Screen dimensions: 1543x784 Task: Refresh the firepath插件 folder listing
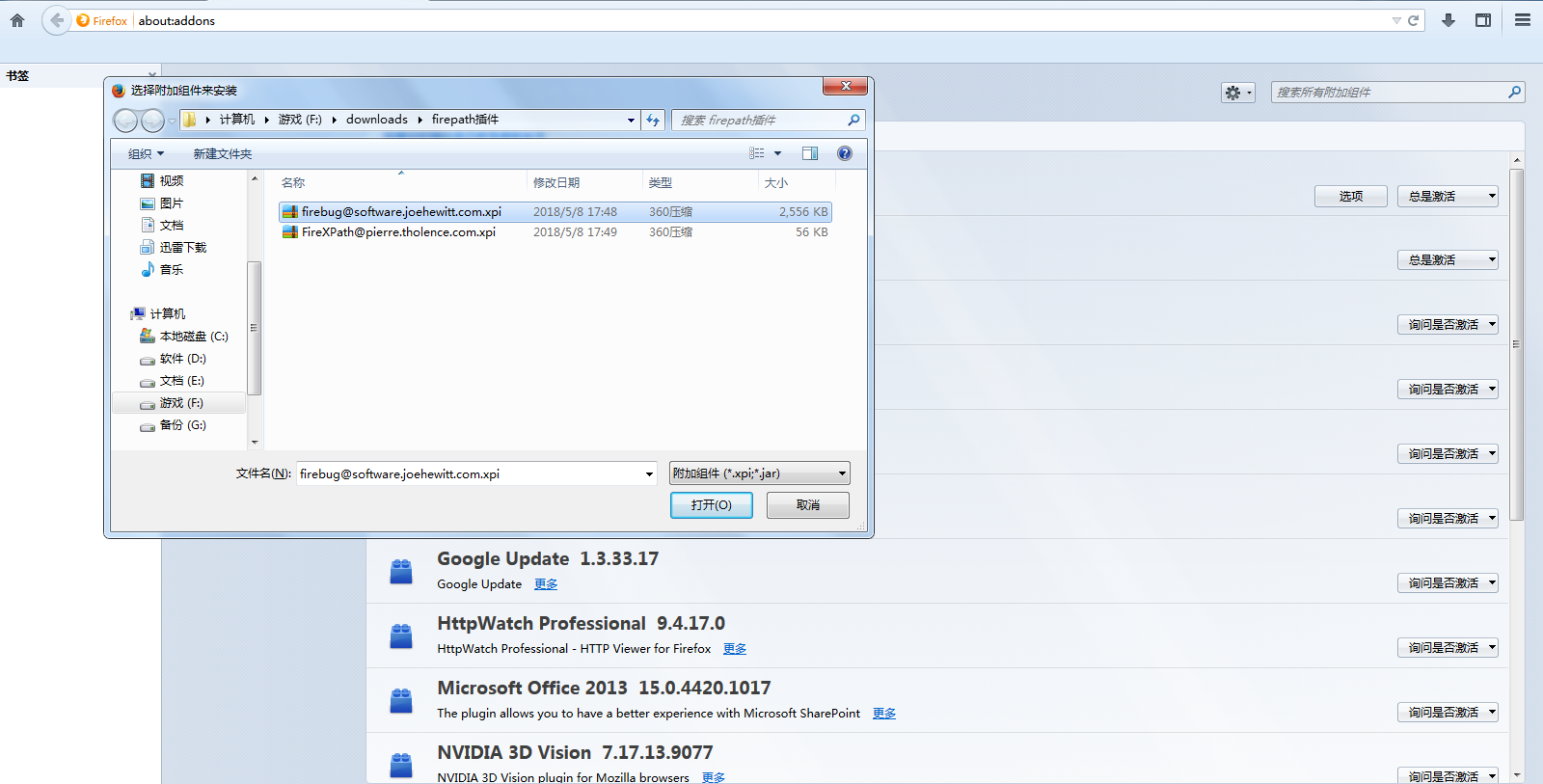653,120
